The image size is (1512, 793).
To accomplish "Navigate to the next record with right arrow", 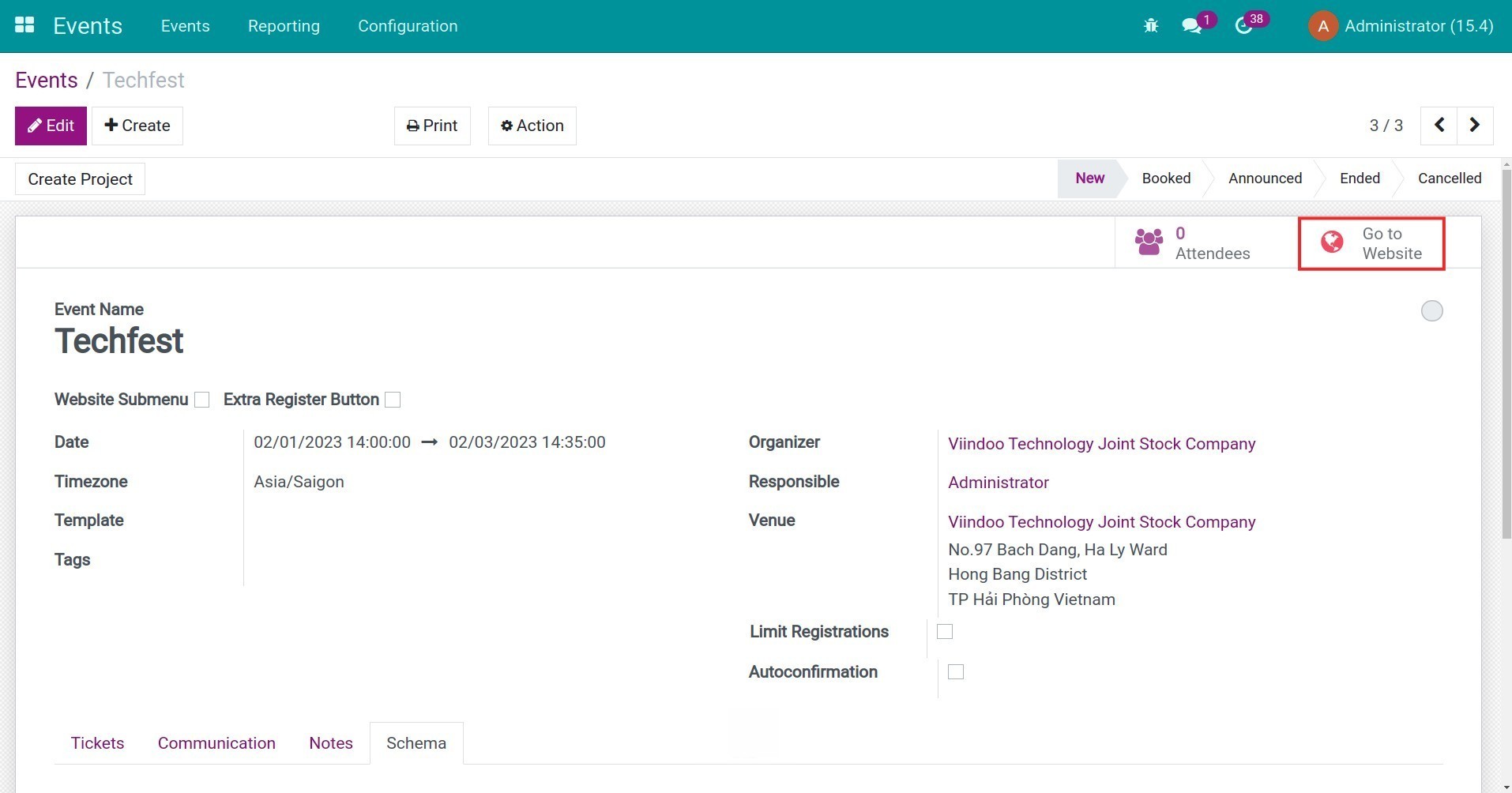I will pos(1474,125).
